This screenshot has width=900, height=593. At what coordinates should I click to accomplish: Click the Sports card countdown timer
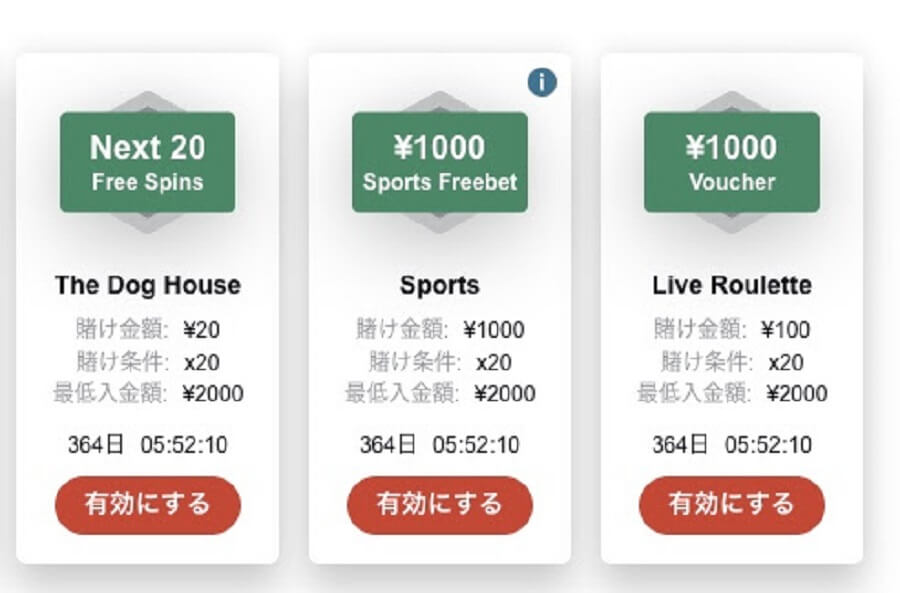[440, 445]
